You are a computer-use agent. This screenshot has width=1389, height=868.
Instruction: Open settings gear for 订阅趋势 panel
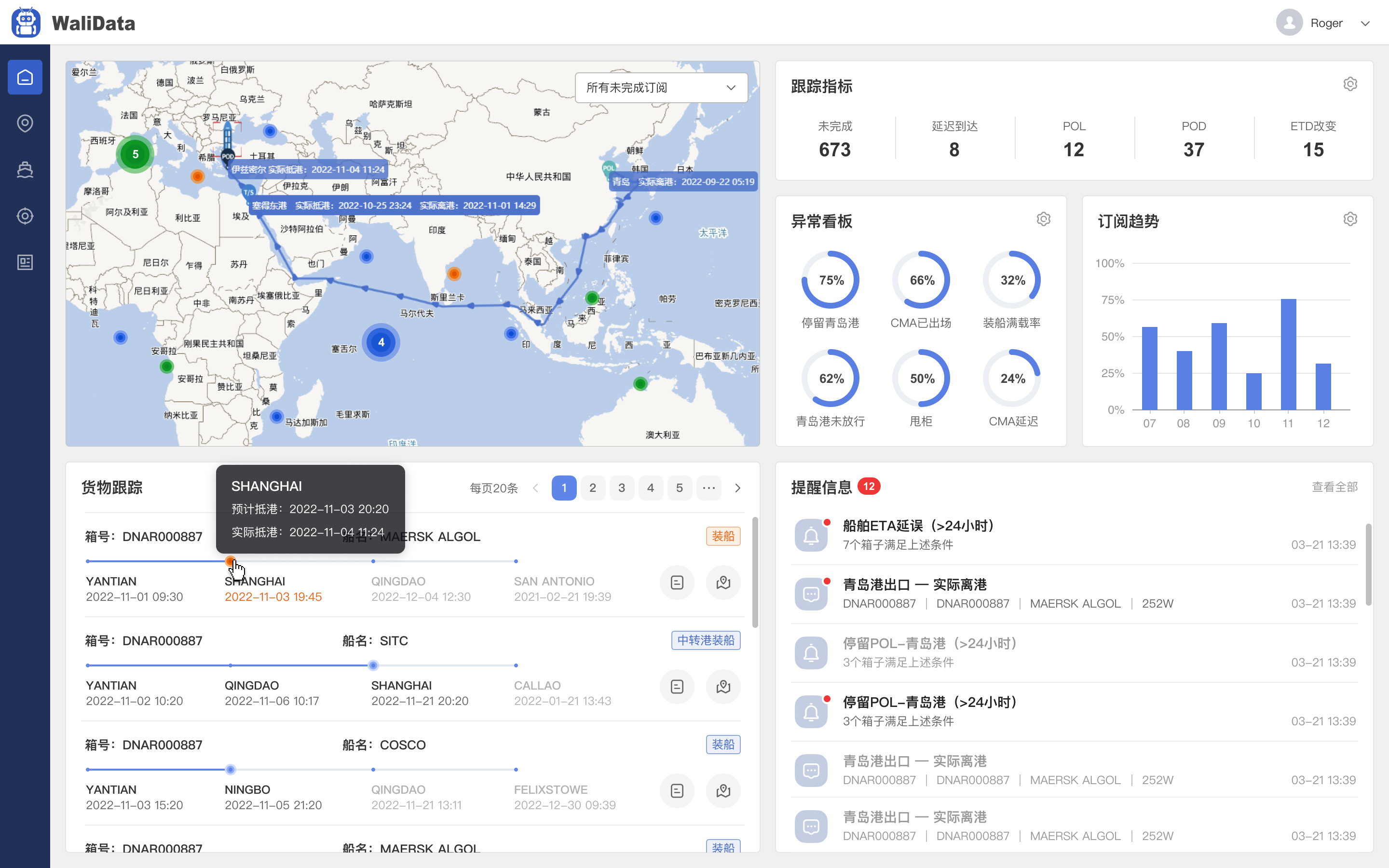1350,219
